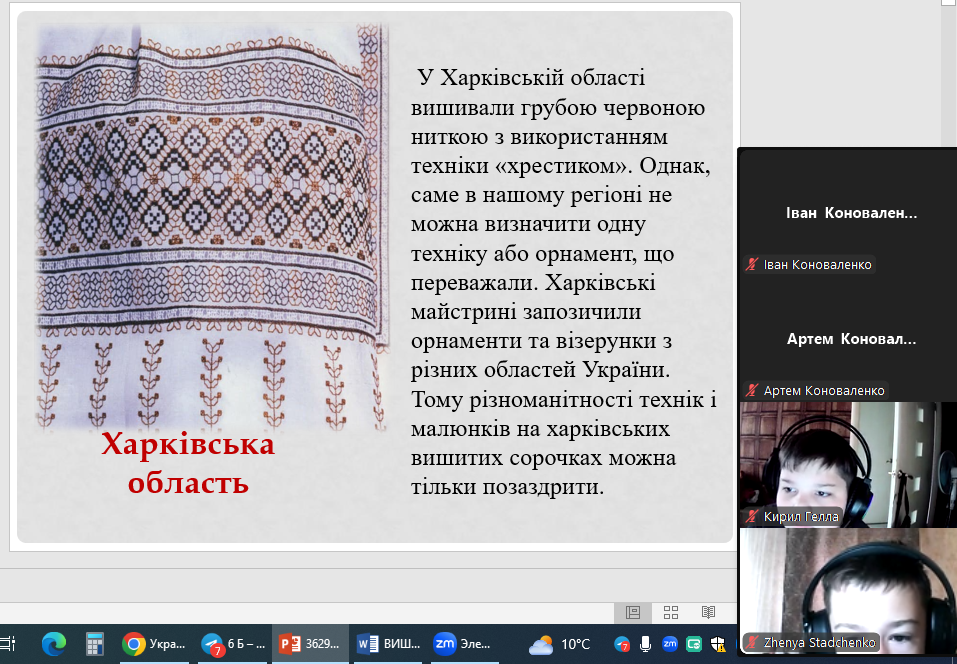This screenshot has width=957, height=664.
Task: Select Артем Коноваленко's participant tile
Action: coord(848,339)
